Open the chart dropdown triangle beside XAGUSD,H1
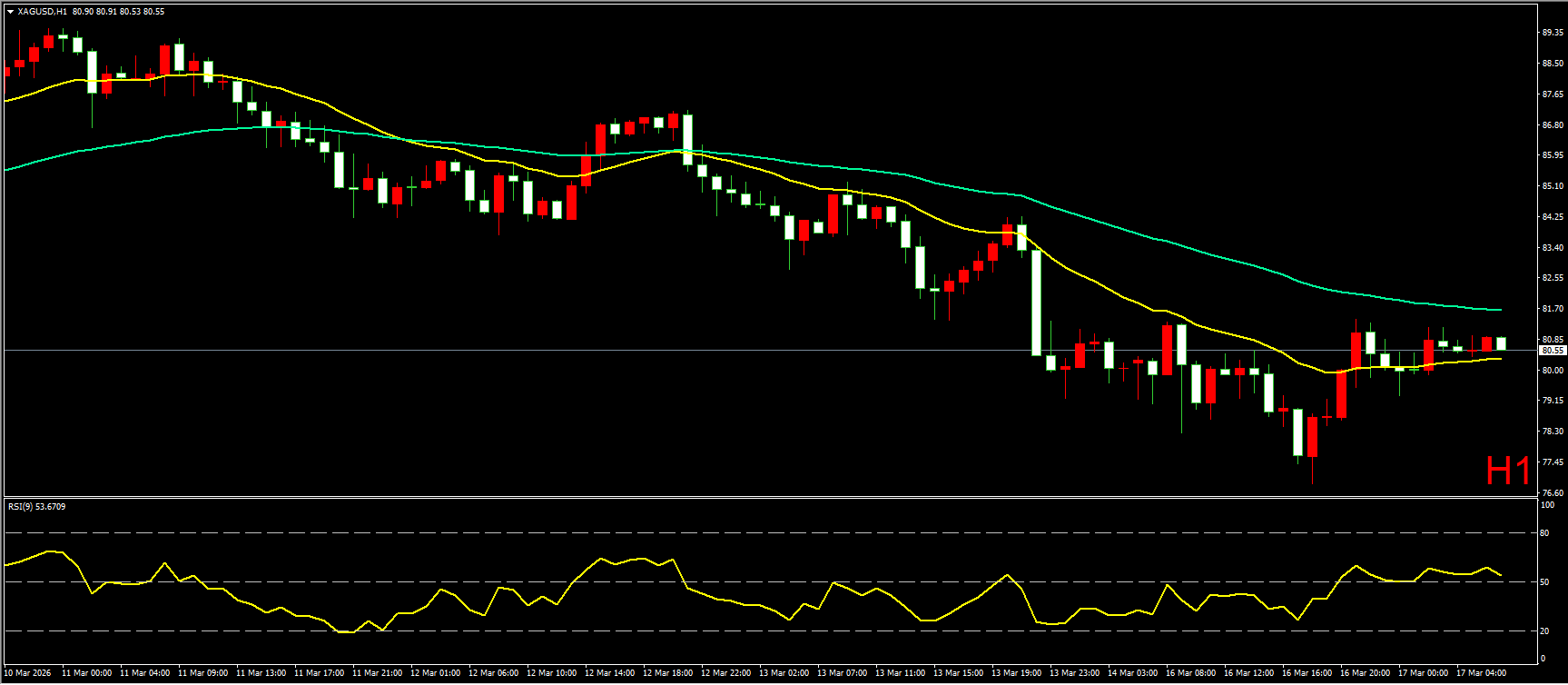 click(10, 12)
